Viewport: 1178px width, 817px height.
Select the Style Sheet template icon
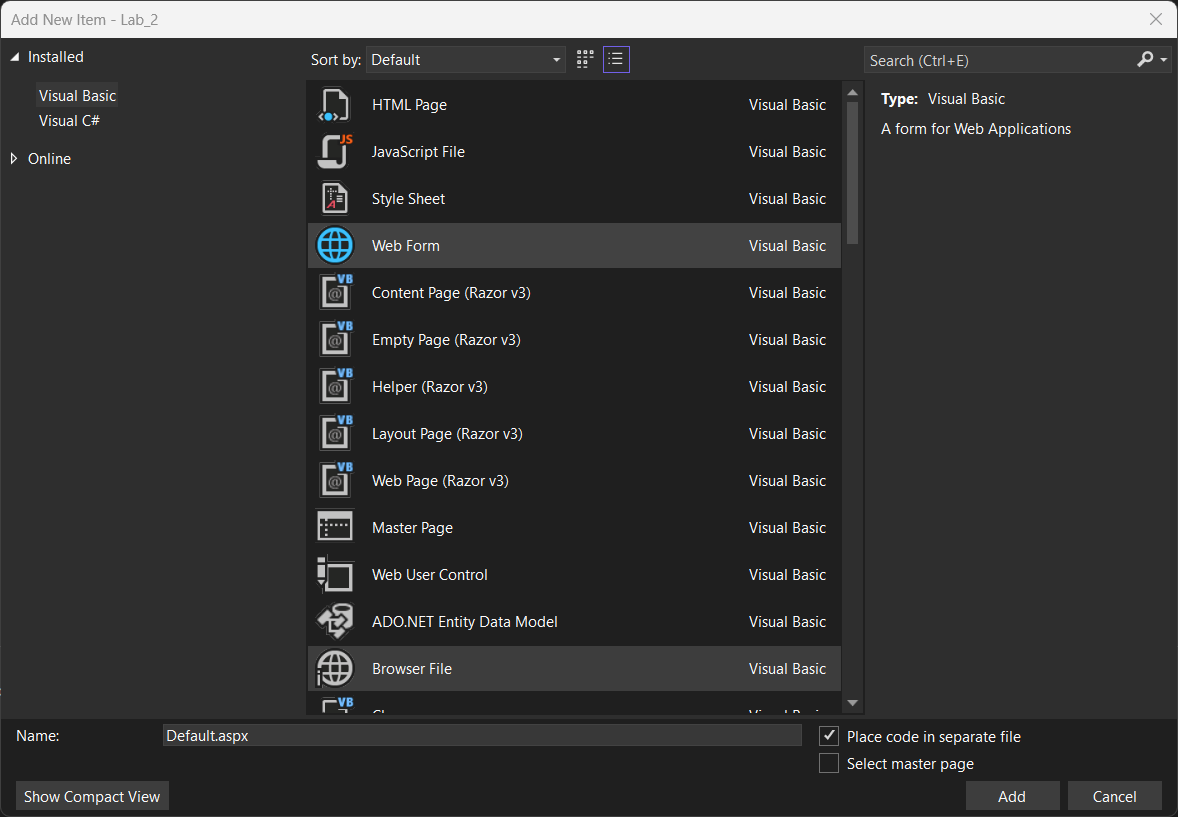pos(334,198)
